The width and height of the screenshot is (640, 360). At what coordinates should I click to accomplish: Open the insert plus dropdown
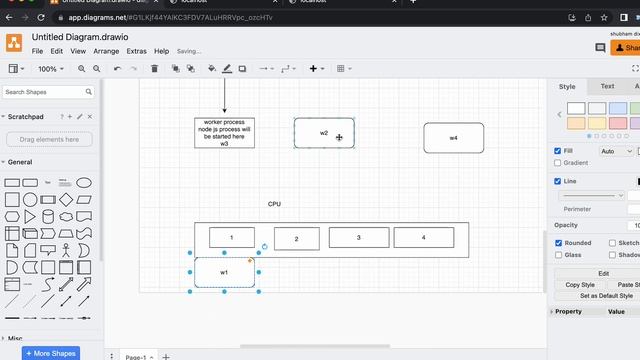[x=317, y=69]
